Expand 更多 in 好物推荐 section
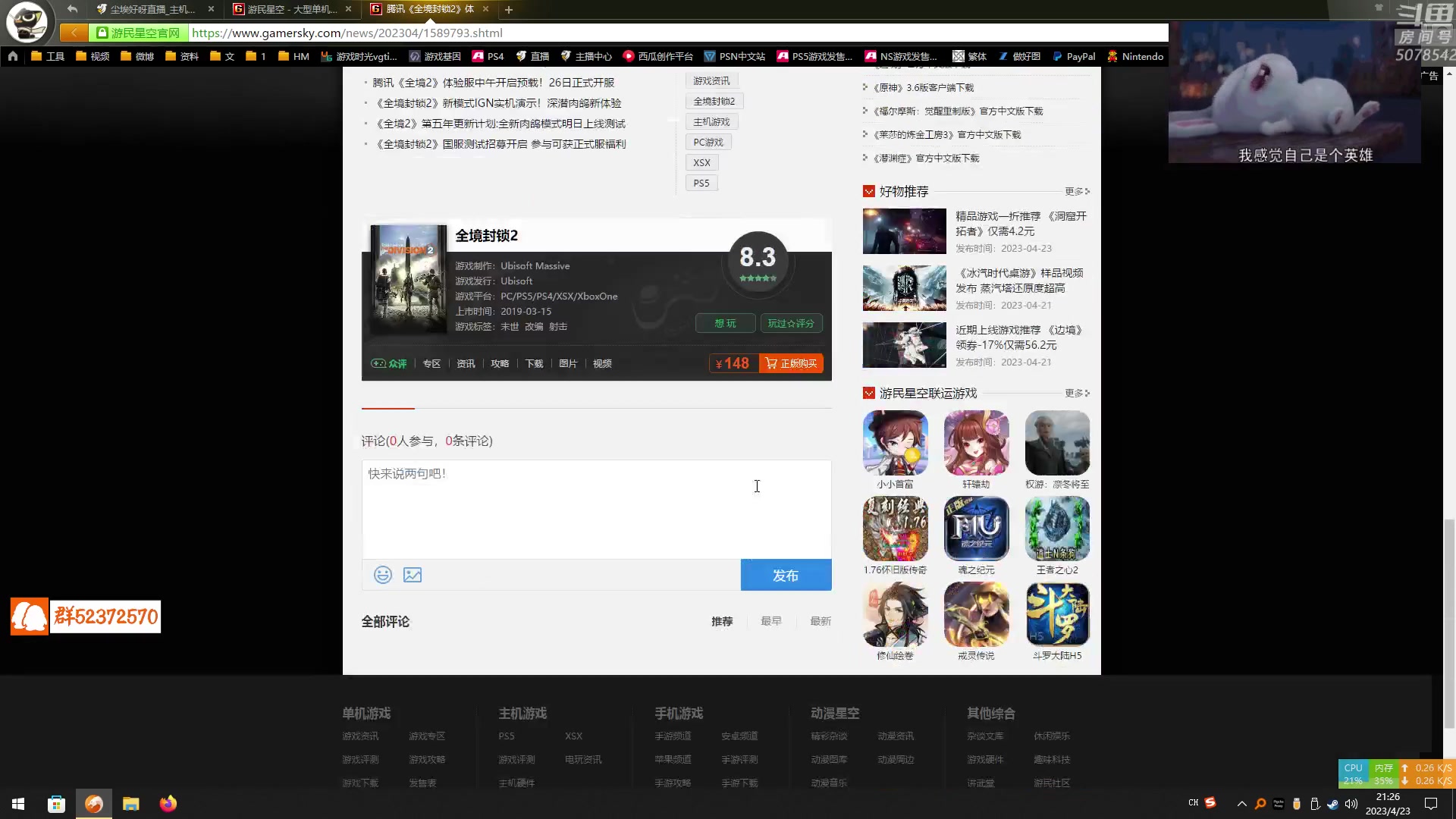Viewport: 1456px width, 819px height. (x=1078, y=191)
